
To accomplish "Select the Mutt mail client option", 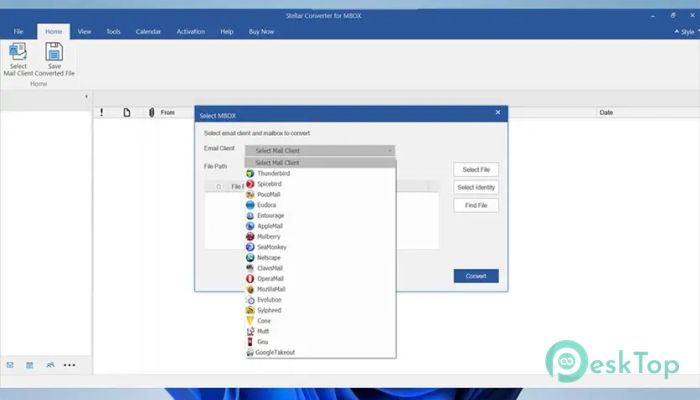I will [x=320, y=331].
